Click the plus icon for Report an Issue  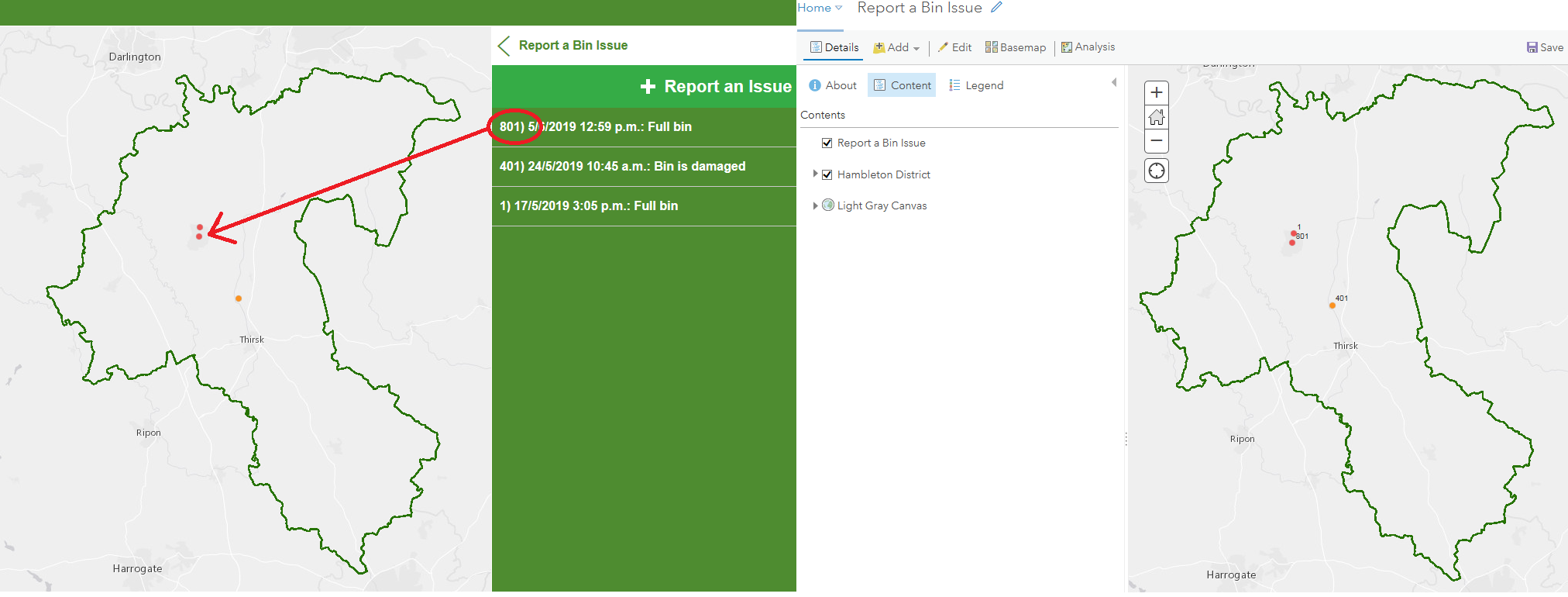tap(648, 86)
